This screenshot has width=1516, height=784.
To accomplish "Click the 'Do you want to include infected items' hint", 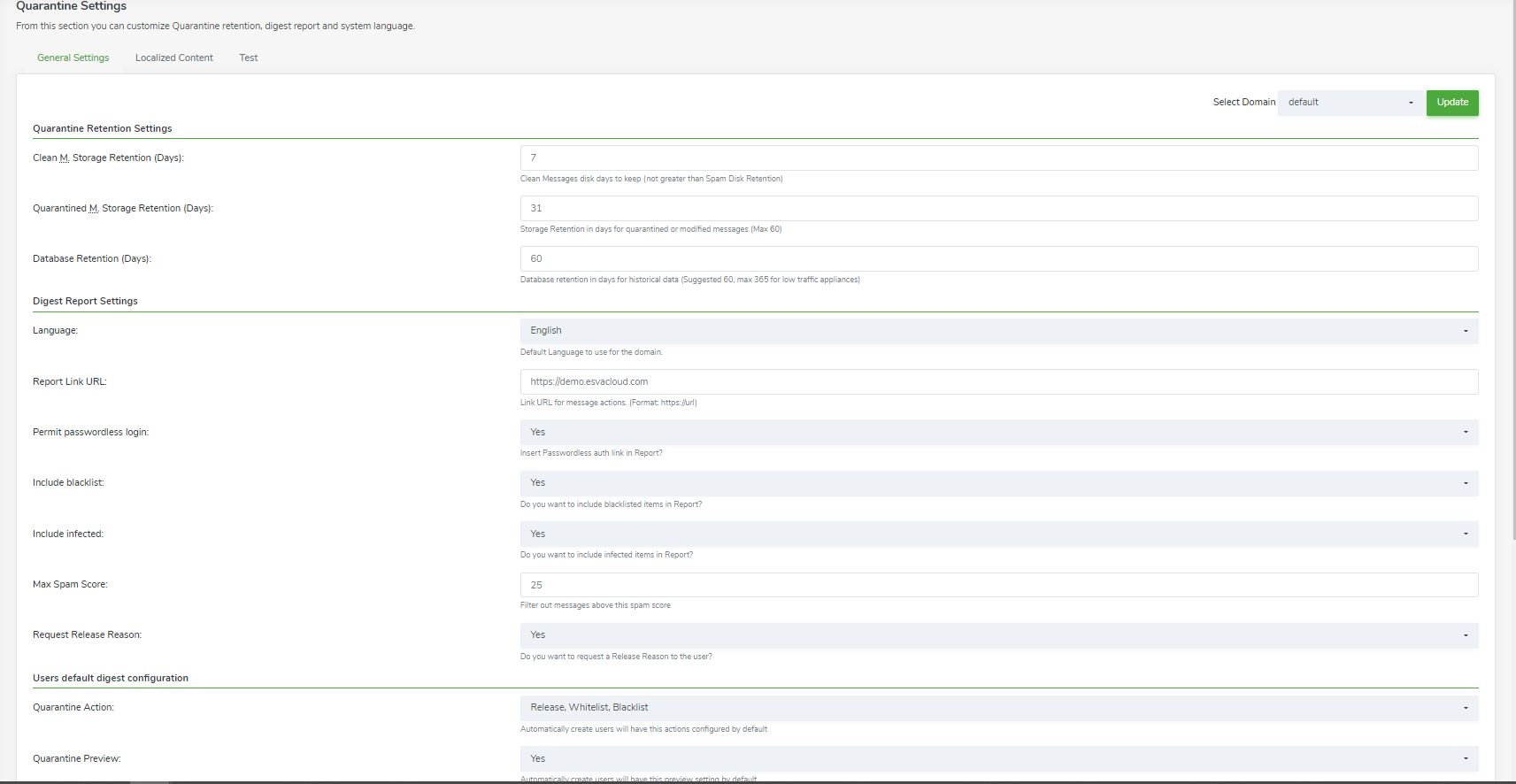I will 606,555.
